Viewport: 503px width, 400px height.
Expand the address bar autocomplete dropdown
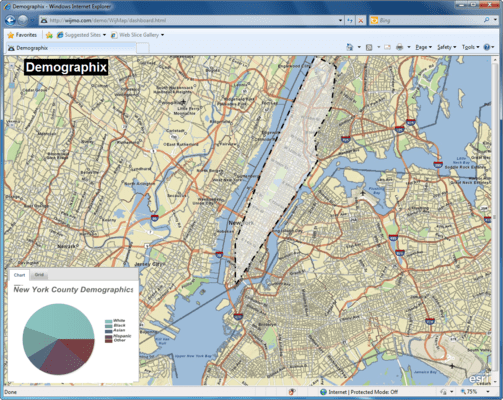coord(340,20)
